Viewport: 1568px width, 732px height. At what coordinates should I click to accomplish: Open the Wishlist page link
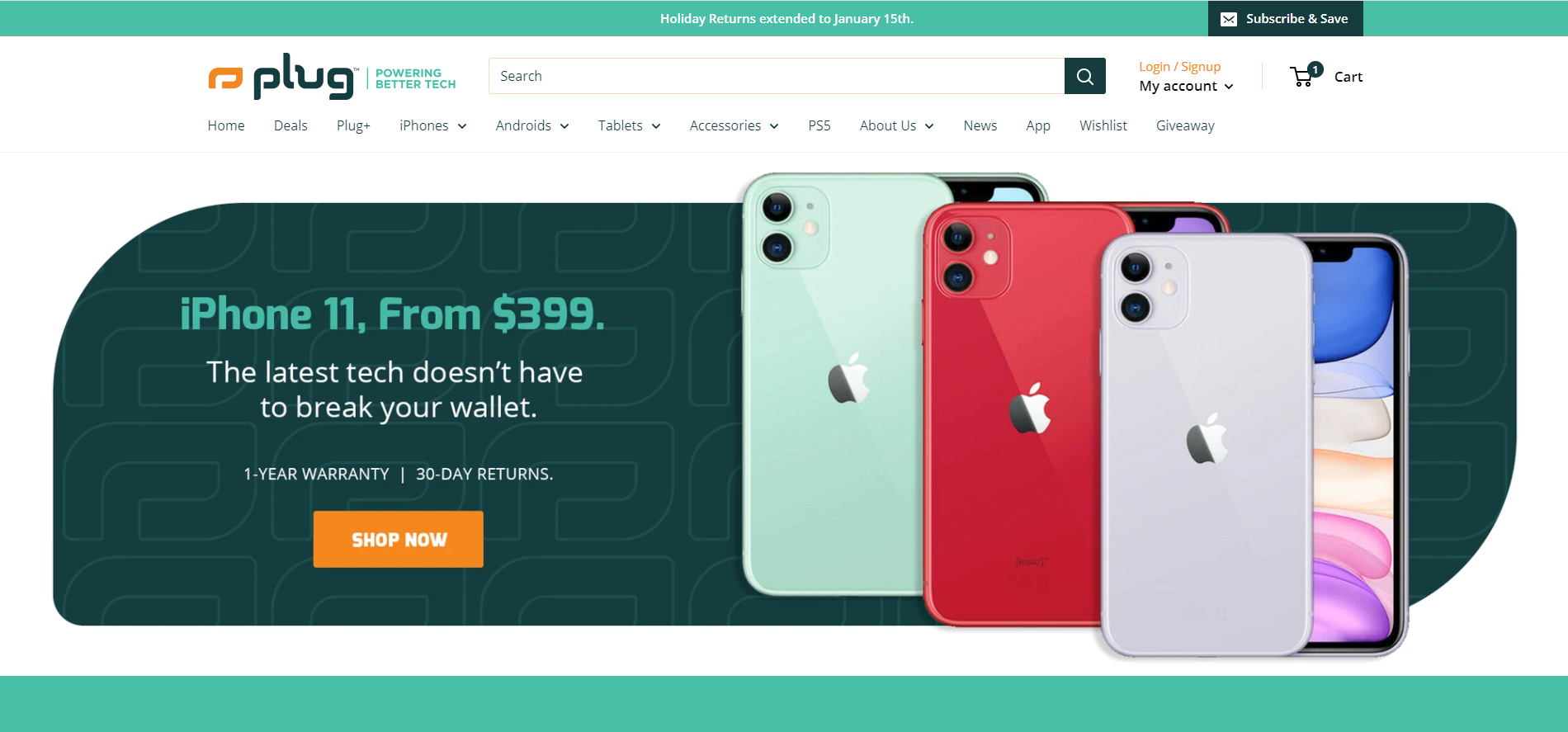(x=1103, y=125)
